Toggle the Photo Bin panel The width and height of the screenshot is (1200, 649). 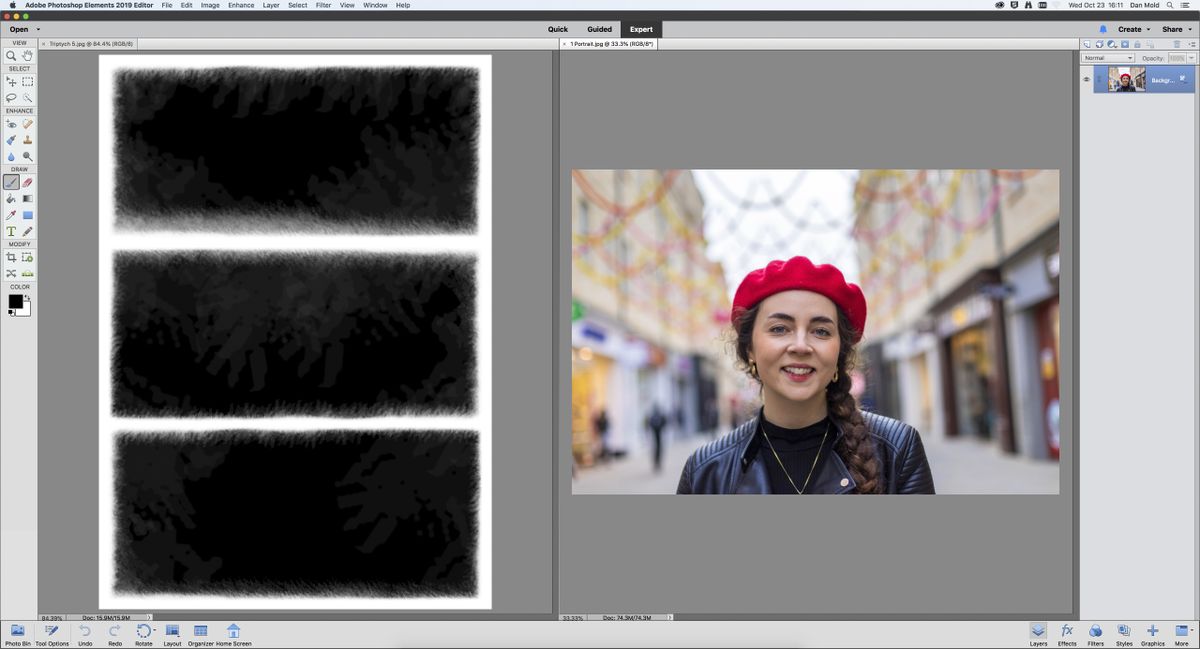[x=19, y=632]
